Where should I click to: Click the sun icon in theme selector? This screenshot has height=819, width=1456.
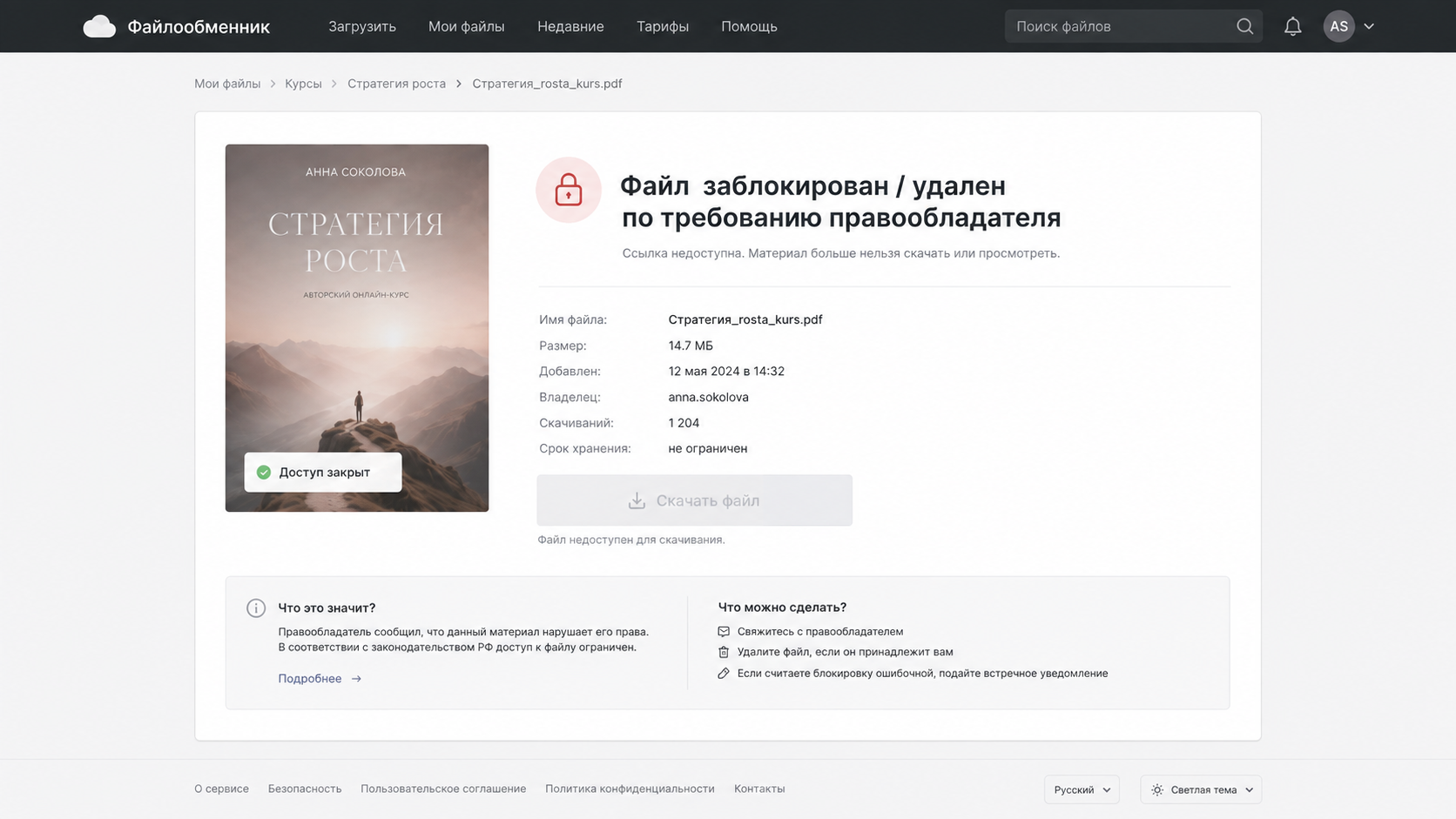[x=1156, y=789]
